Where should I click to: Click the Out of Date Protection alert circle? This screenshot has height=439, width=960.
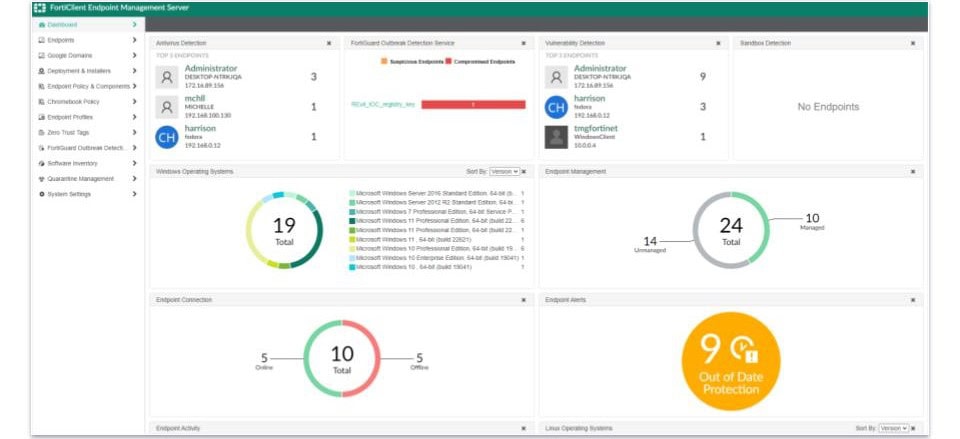click(730, 361)
